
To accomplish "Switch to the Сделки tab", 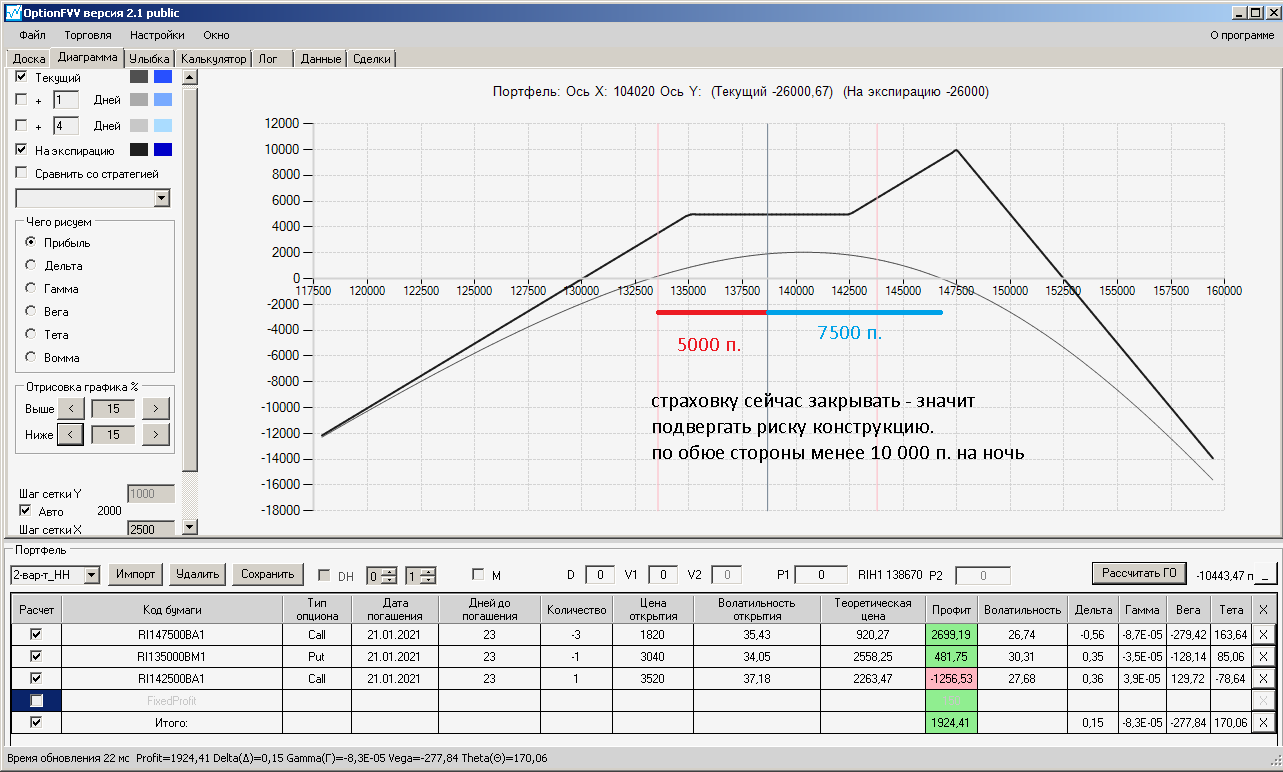I will [x=372, y=59].
